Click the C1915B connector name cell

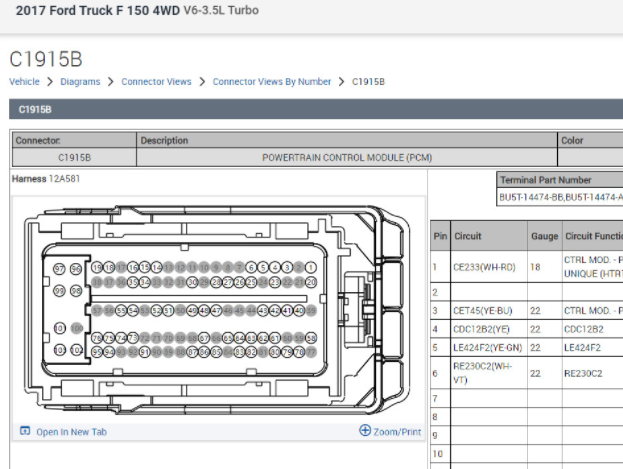tap(74, 157)
